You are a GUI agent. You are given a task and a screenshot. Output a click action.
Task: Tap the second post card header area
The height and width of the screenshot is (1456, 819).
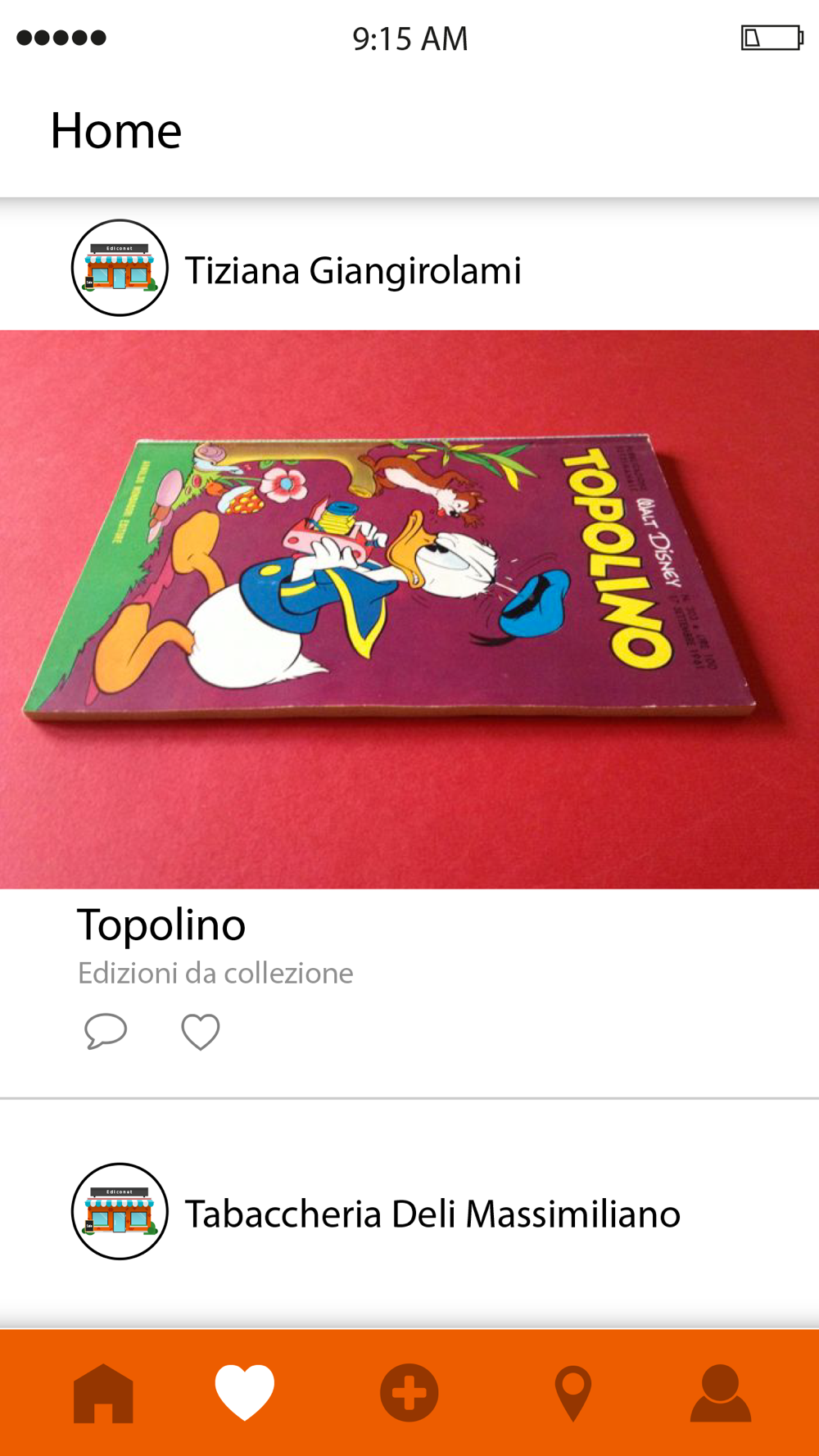(x=409, y=1214)
